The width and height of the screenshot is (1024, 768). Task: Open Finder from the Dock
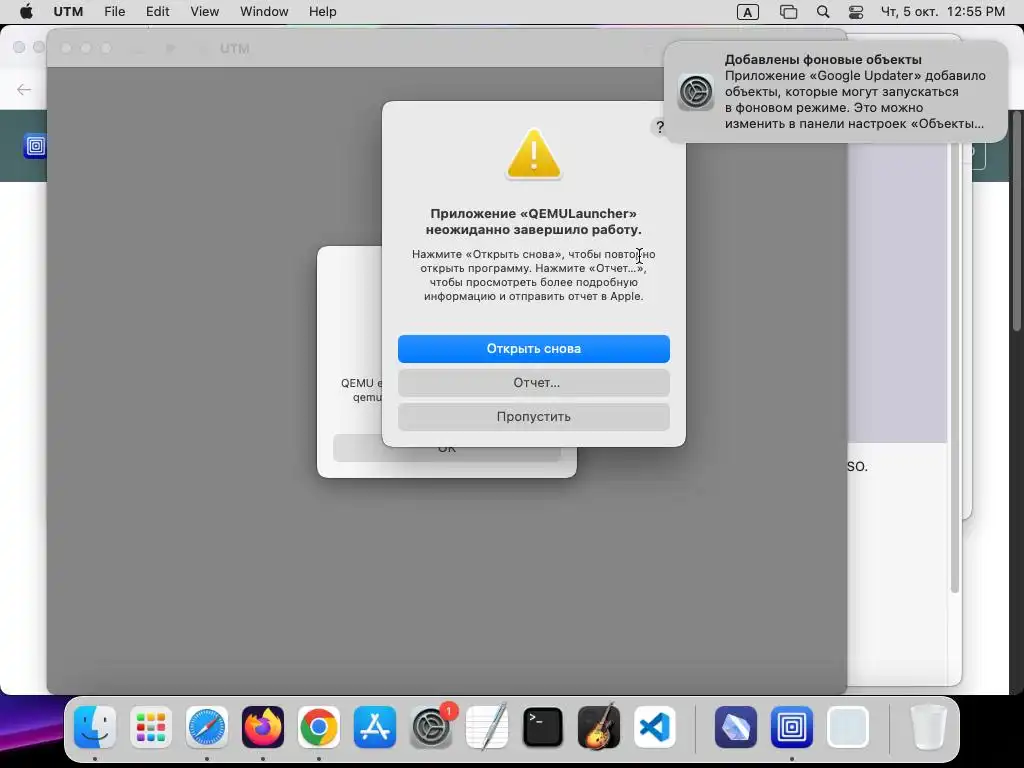tap(95, 727)
